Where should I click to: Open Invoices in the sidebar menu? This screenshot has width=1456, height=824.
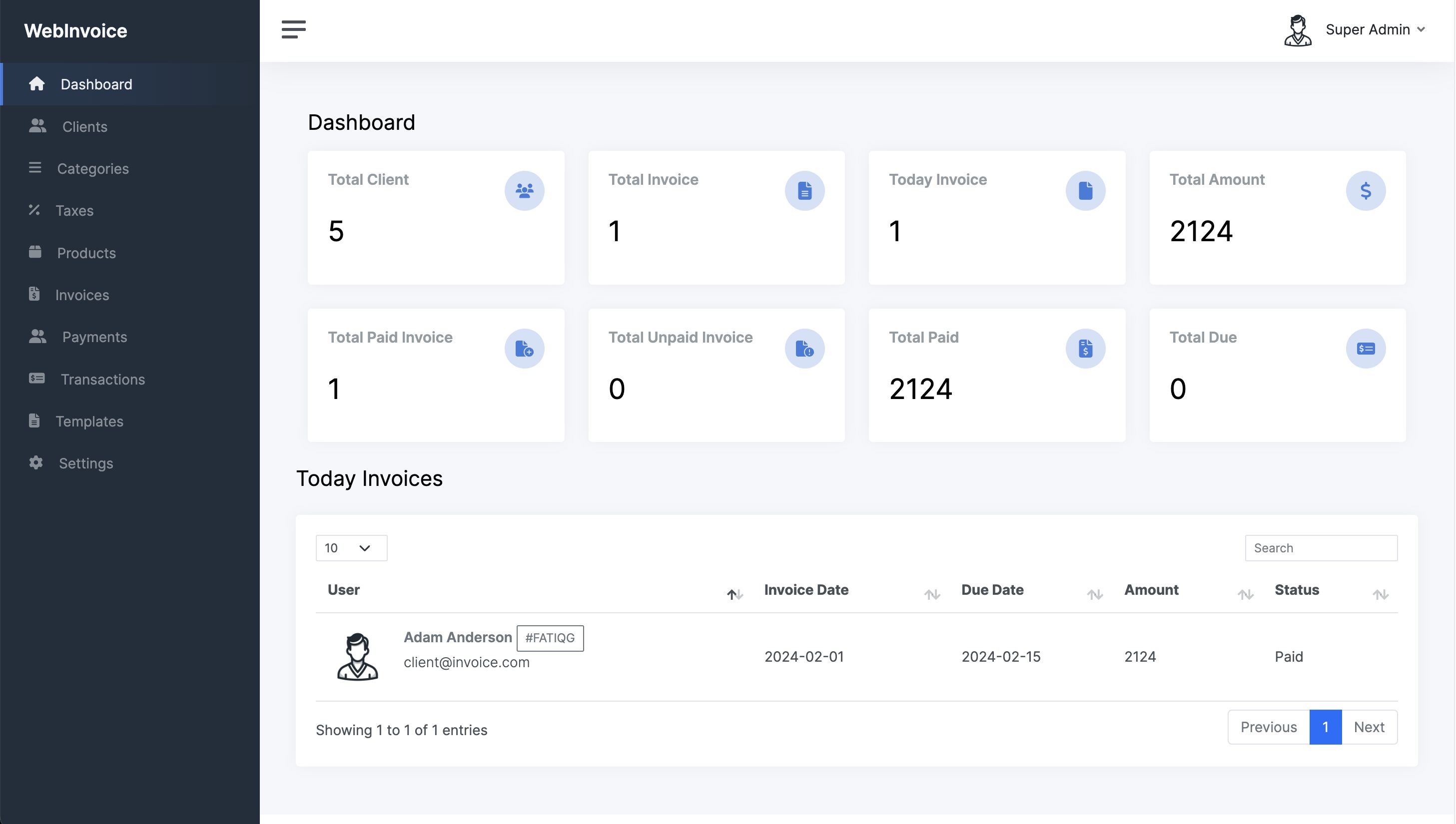click(x=82, y=295)
